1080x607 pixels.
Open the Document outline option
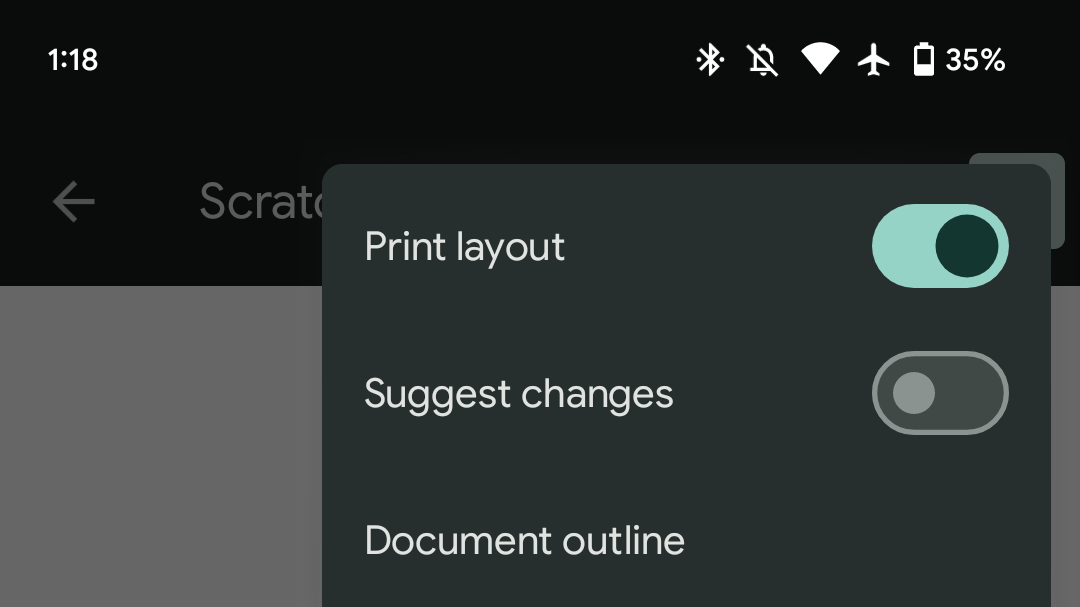[x=525, y=540]
